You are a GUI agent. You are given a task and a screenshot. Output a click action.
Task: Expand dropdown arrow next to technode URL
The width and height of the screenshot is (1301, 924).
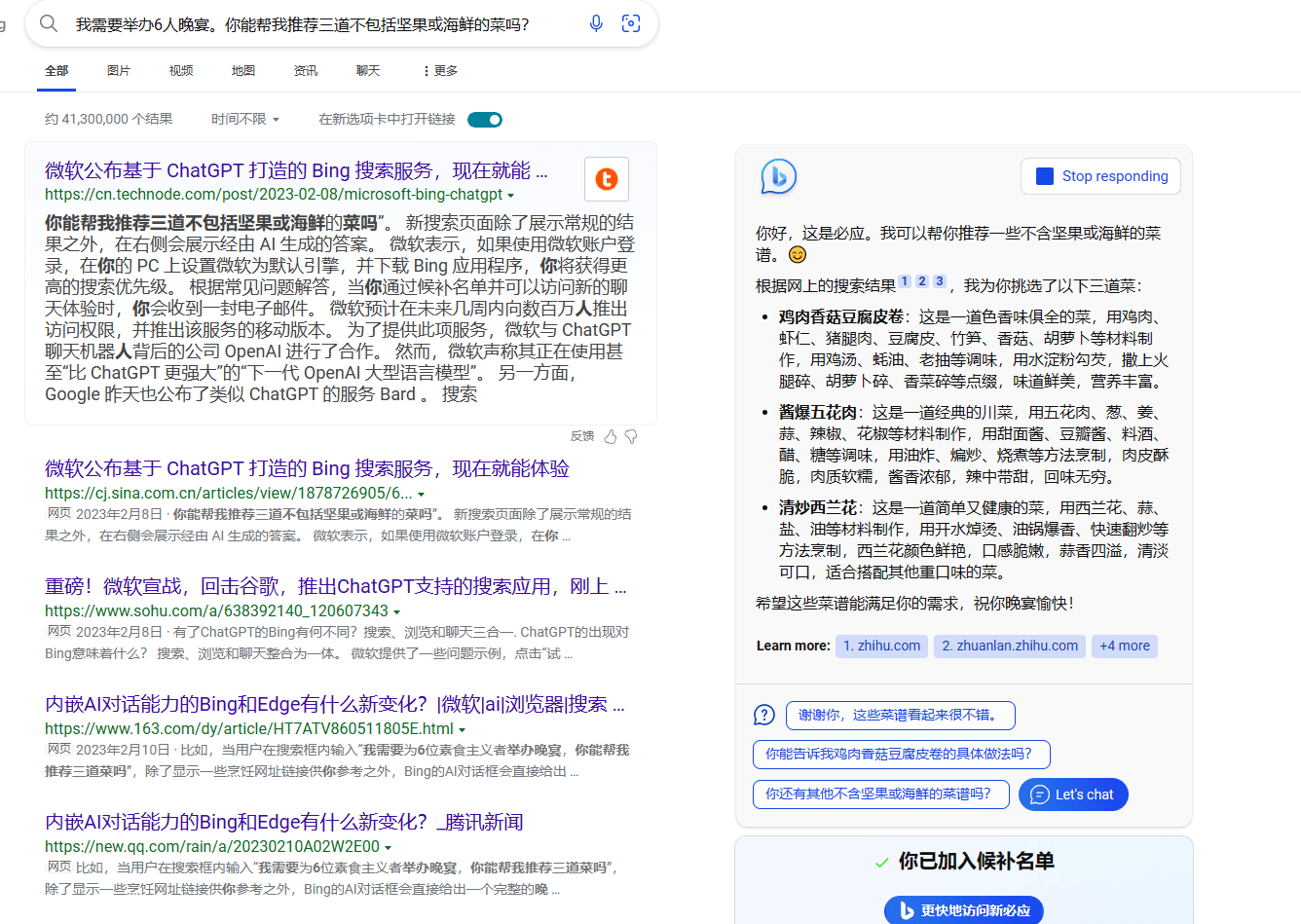511,196
